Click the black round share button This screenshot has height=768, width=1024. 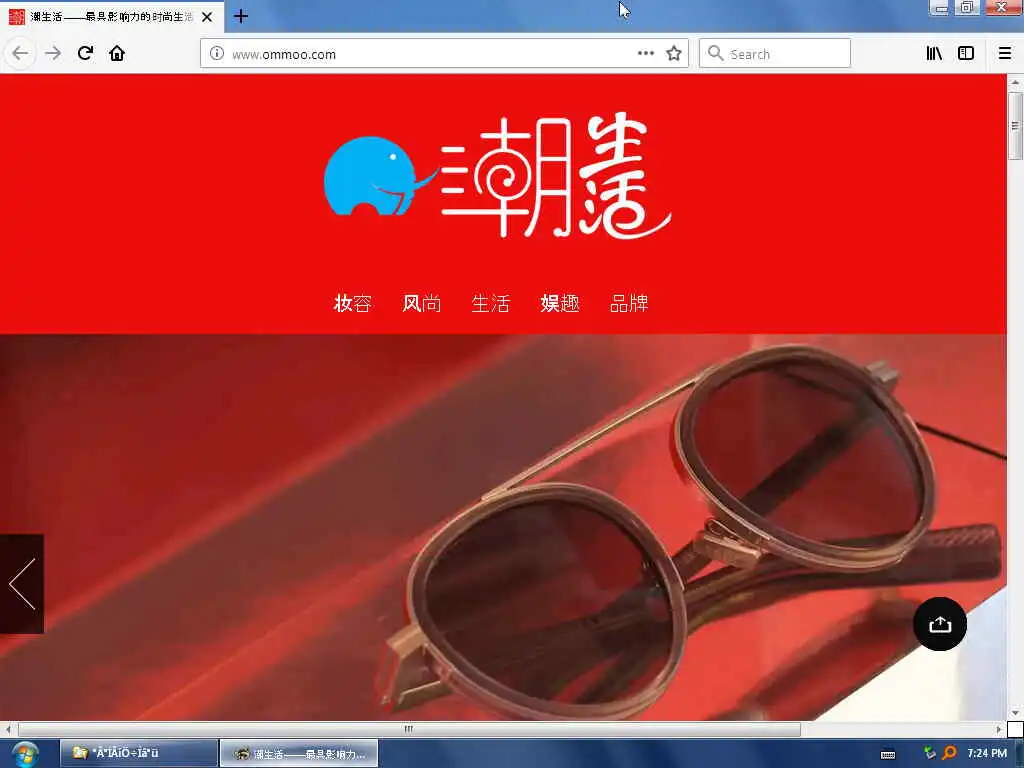(x=940, y=624)
